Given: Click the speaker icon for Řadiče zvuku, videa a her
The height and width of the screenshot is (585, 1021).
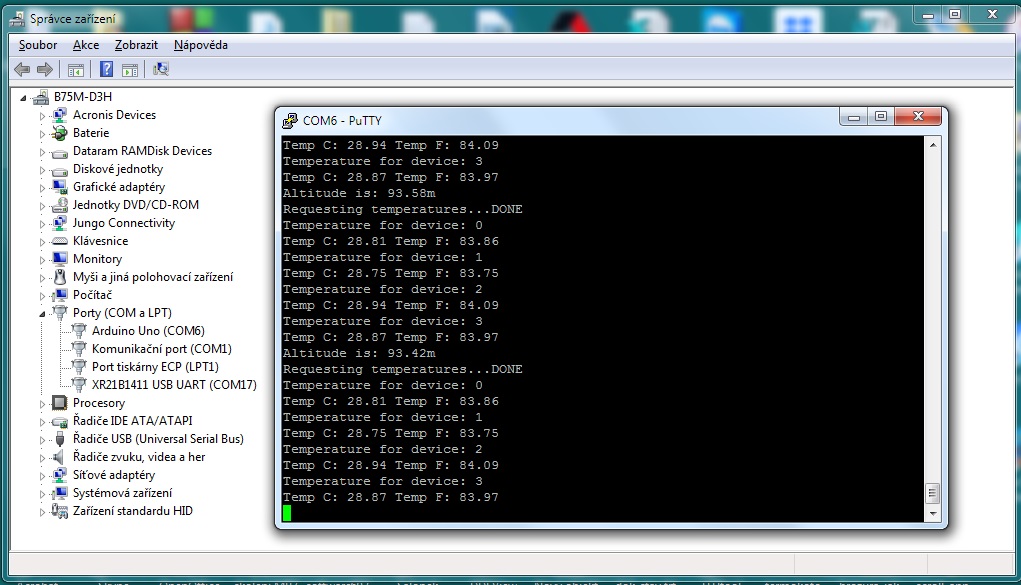Looking at the screenshot, I should pos(60,457).
